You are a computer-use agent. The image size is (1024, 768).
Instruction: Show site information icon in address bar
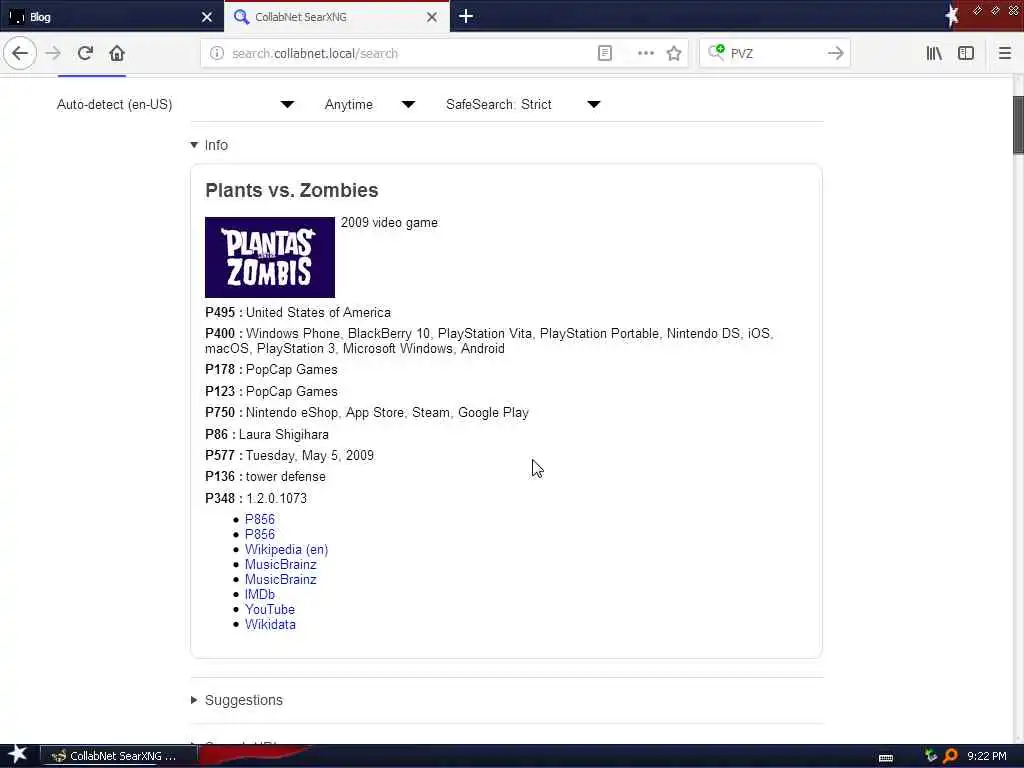point(217,54)
